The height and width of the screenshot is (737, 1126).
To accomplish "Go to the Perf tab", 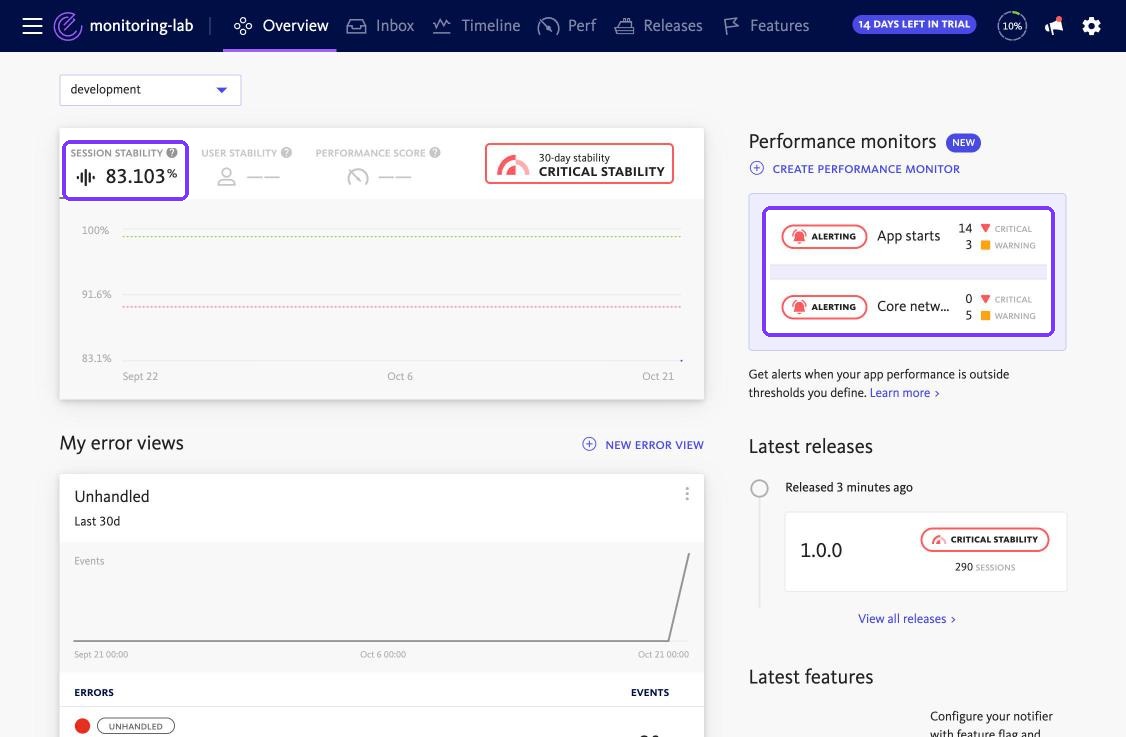I will pos(567,26).
